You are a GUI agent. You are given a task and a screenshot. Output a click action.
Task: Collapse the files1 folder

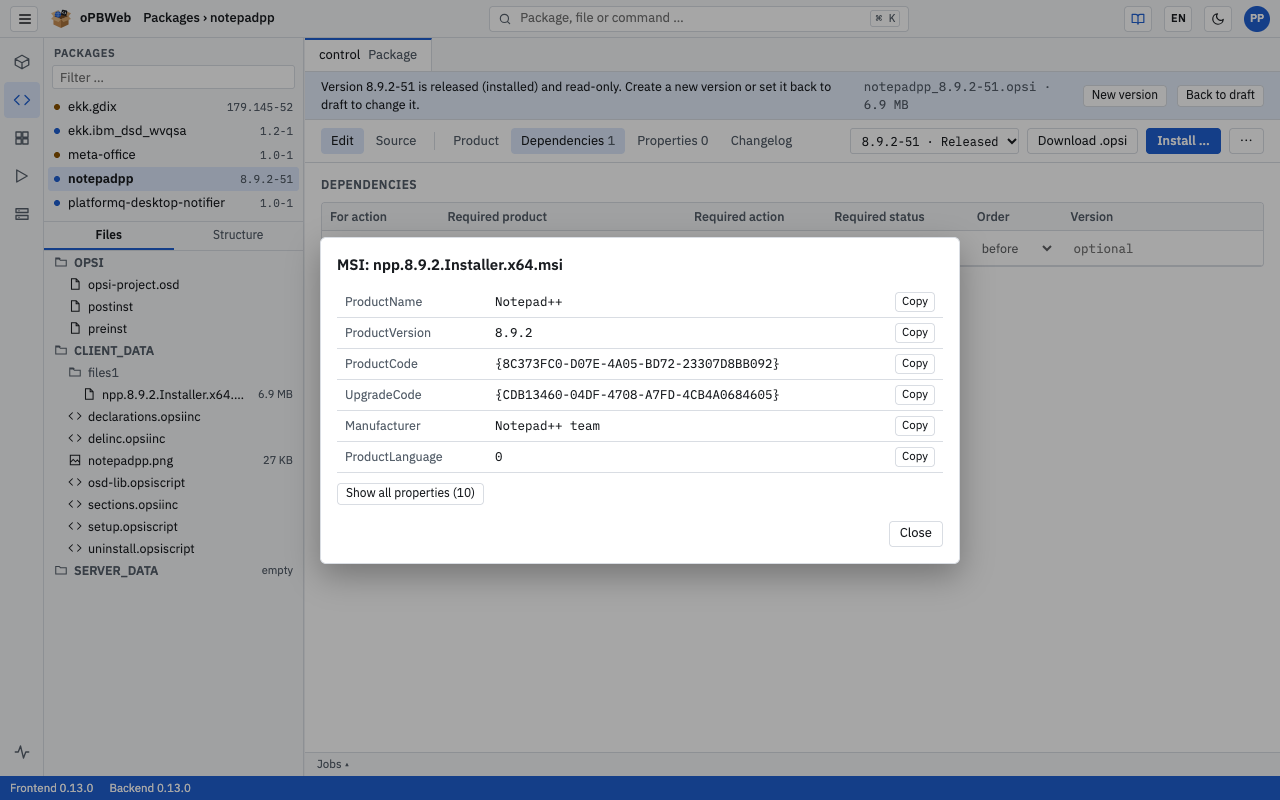coord(173,372)
